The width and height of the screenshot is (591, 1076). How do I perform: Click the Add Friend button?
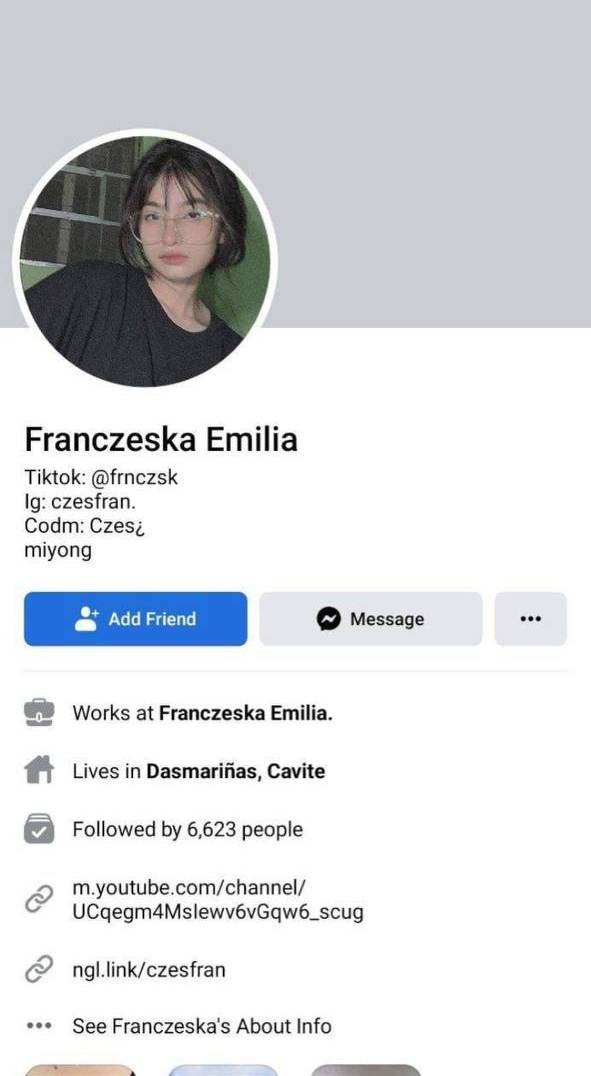pyautogui.click(x=135, y=619)
